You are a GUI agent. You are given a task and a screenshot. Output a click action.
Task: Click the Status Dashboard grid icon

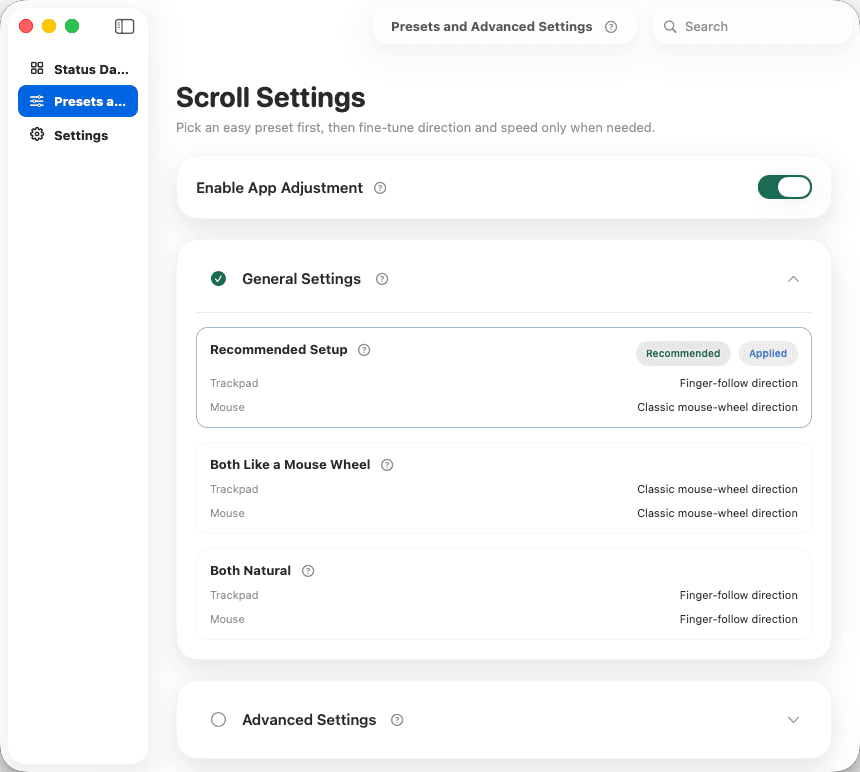coord(37,69)
